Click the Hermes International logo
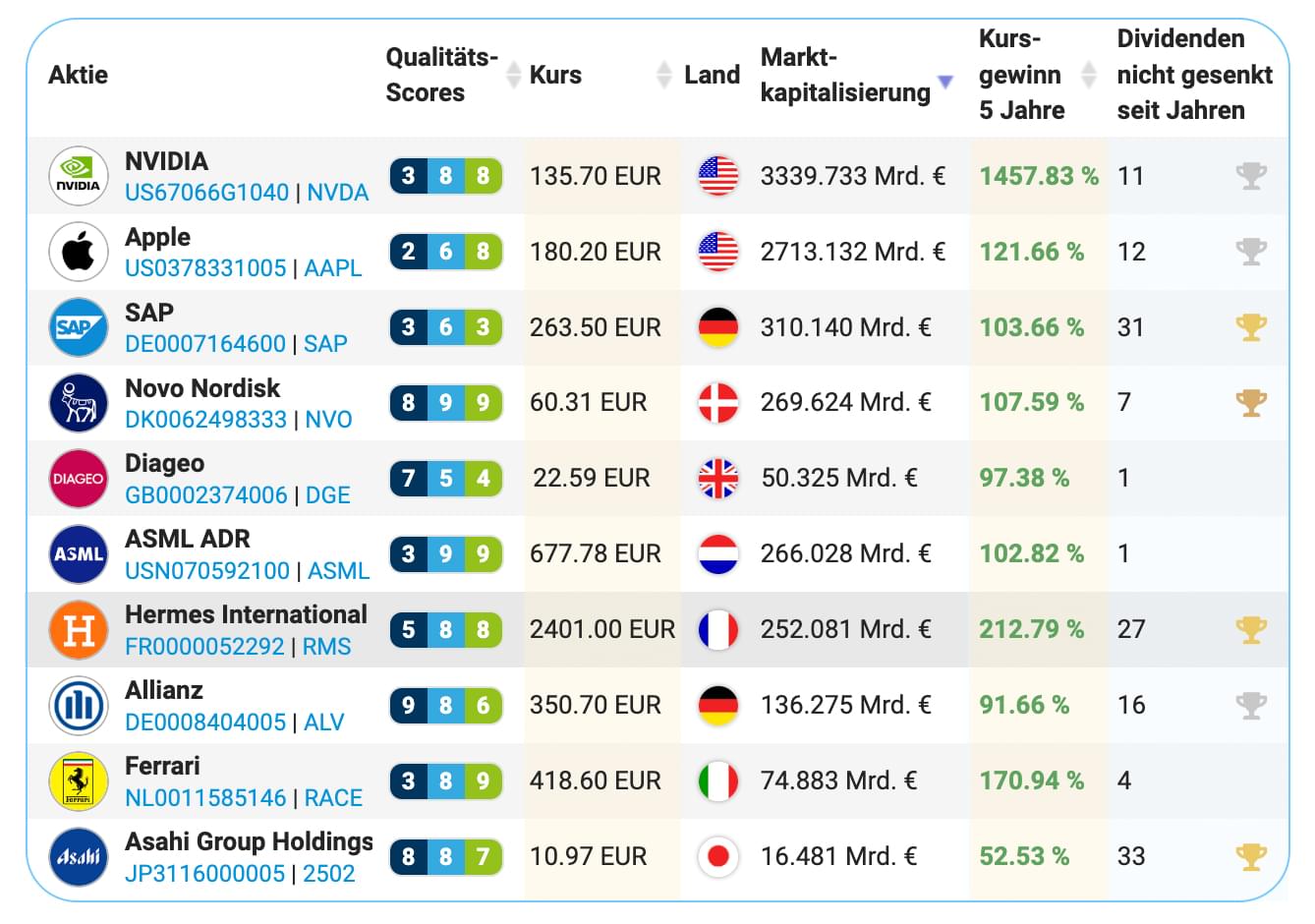This screenshot has width=1315, height=924. tap(78, 629)
